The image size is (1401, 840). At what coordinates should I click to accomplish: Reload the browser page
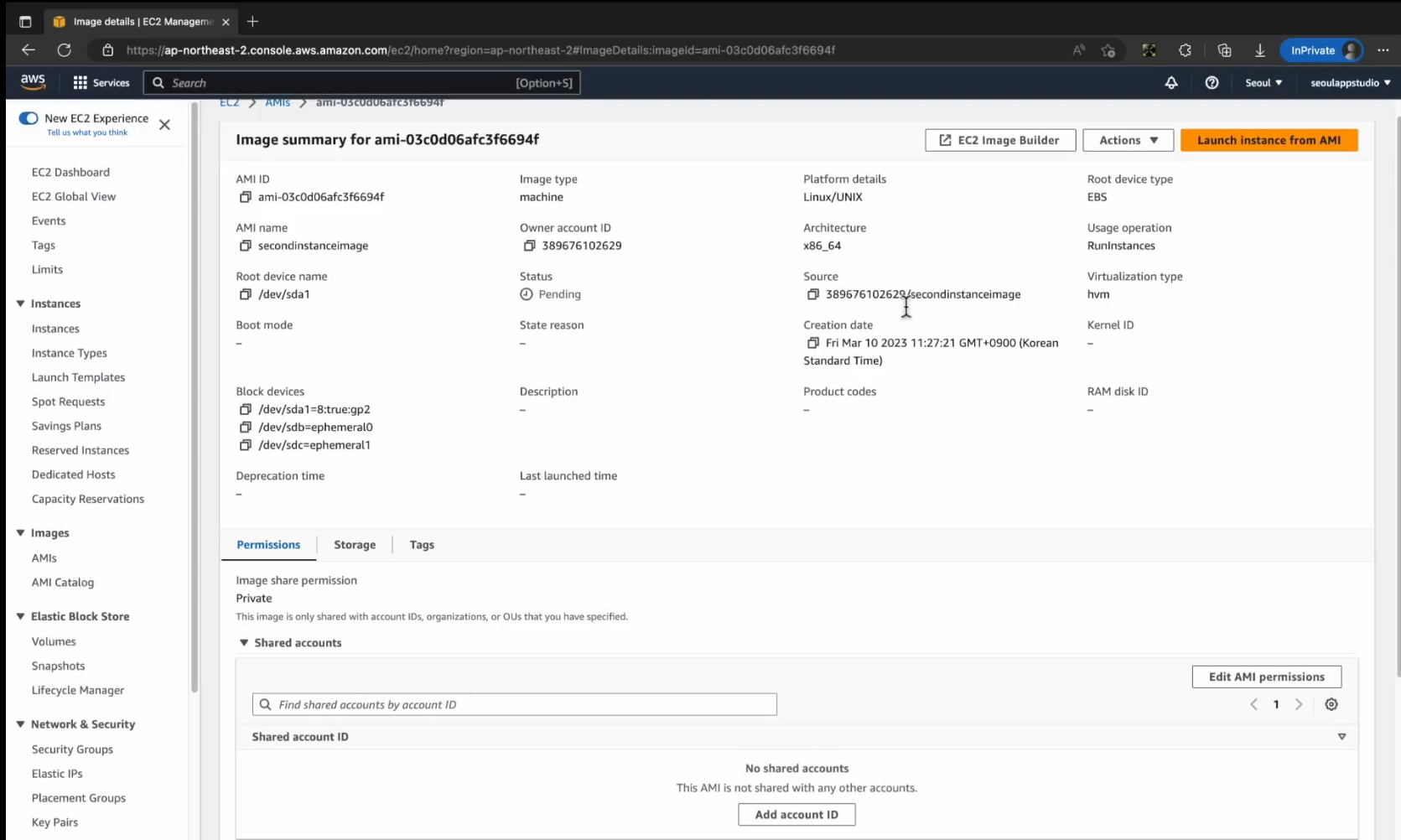pyautogui.click(x=64, y=50)
